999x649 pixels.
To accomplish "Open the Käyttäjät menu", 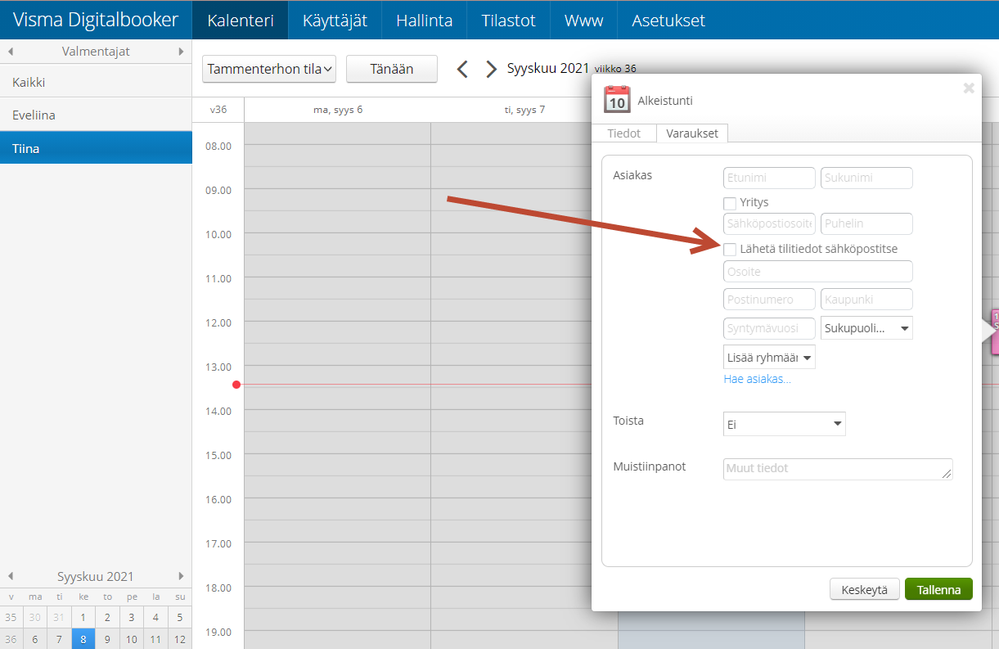I will 334,20.
